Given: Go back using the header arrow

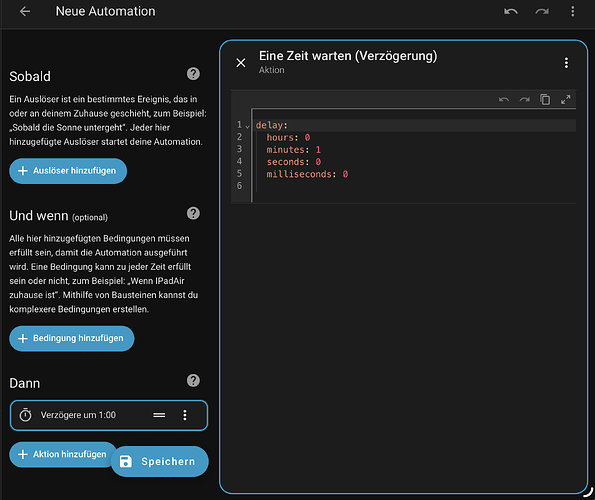Looking at the screenshot, I should (25, 11).
